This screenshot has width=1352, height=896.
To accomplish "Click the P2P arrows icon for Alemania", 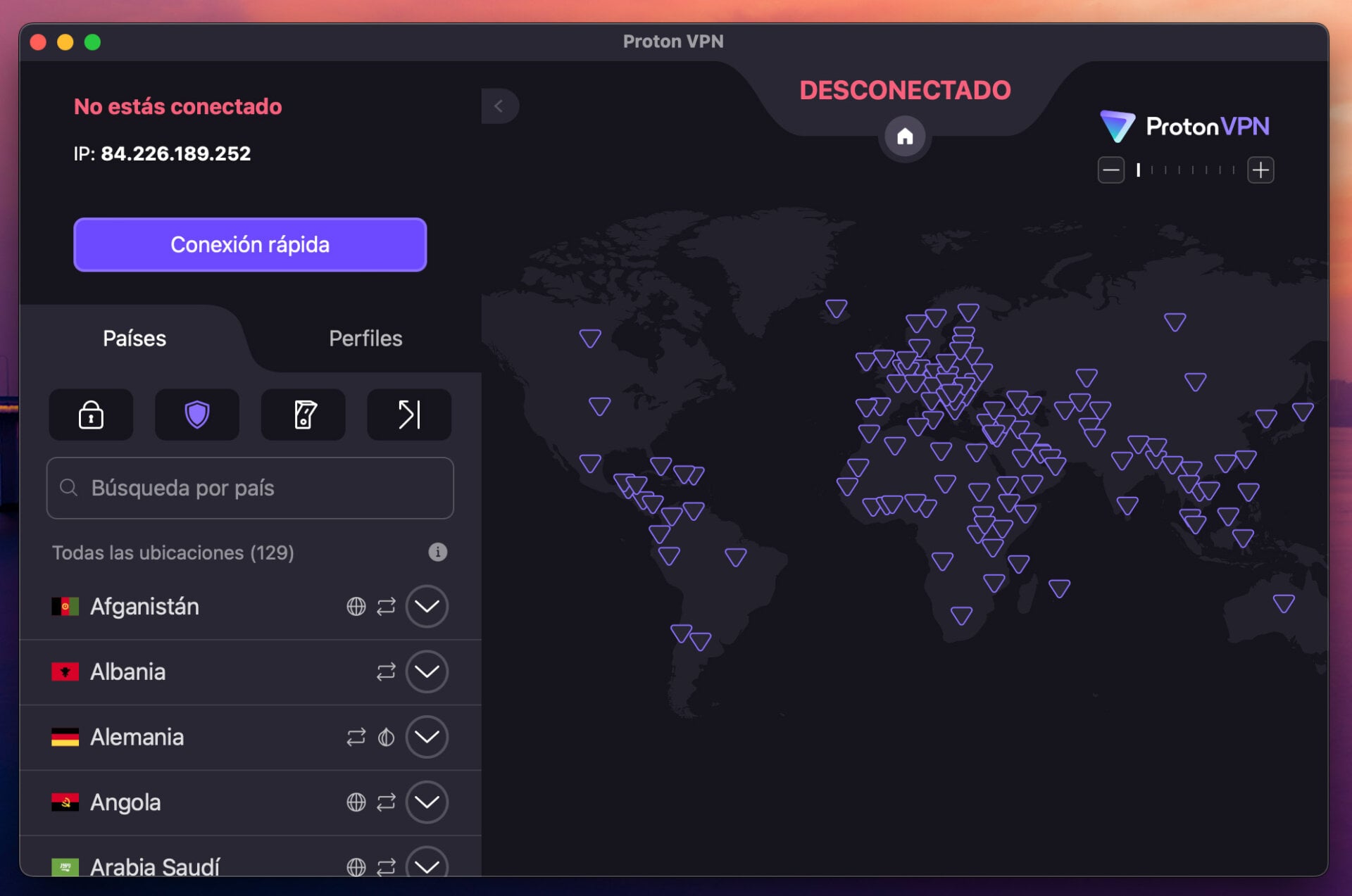I will click(355, 737).
